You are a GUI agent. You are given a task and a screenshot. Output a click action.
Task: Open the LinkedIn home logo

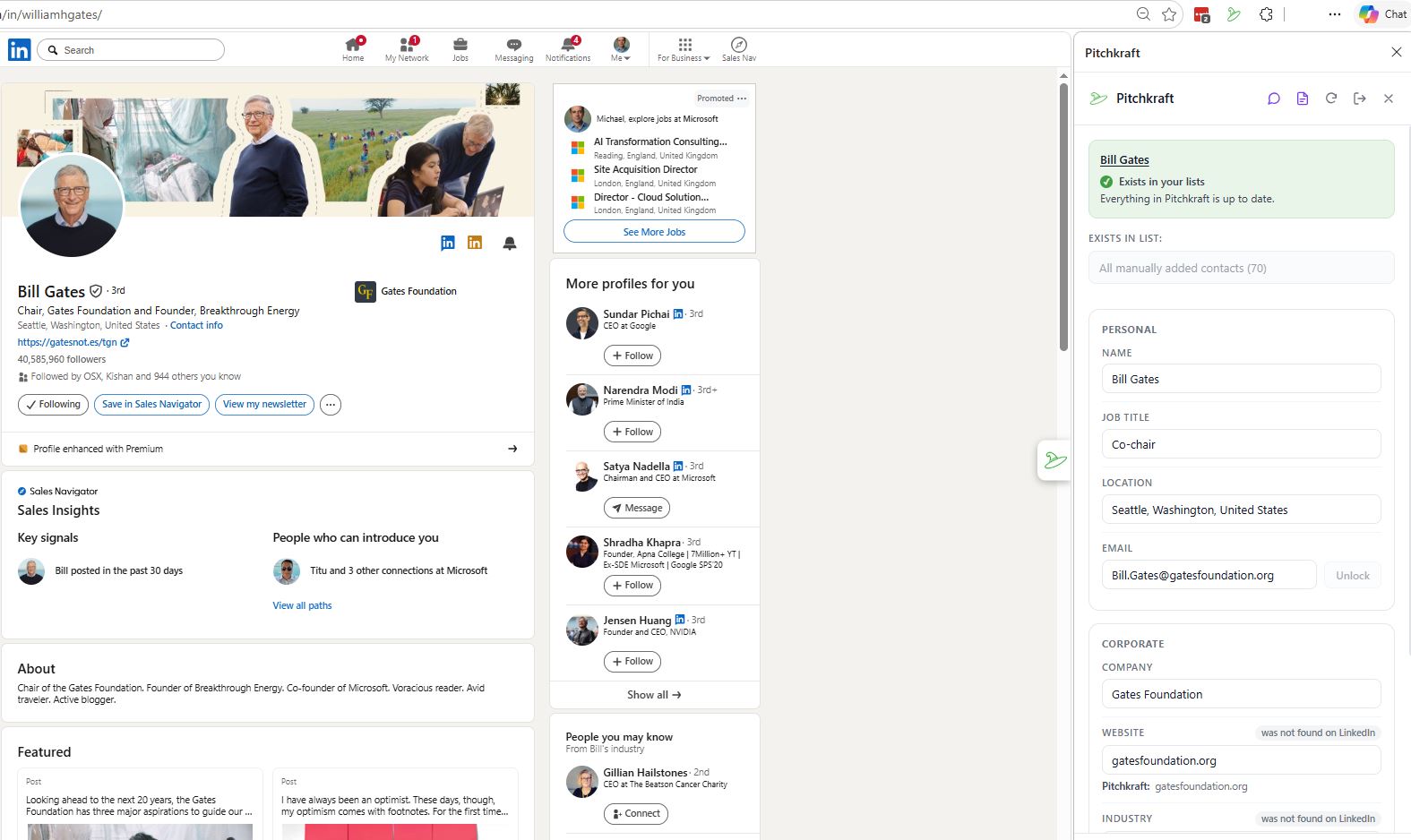click(x=19, y=50)
